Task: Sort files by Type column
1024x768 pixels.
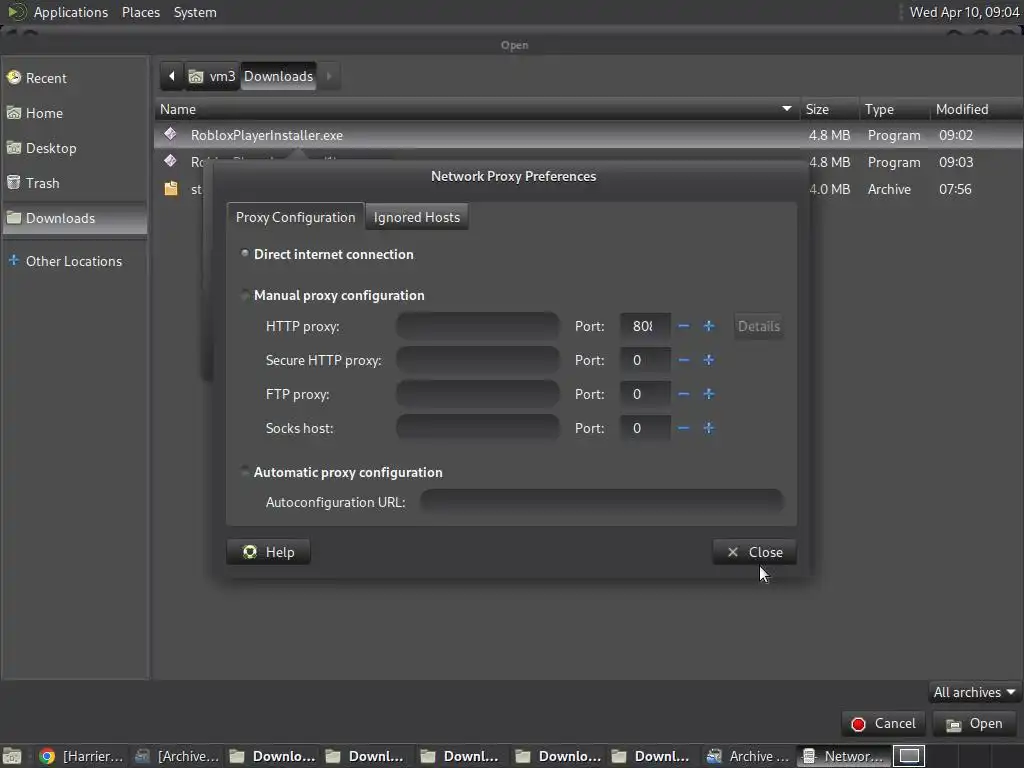Action: pyautogui.click(x=893, y=109)
